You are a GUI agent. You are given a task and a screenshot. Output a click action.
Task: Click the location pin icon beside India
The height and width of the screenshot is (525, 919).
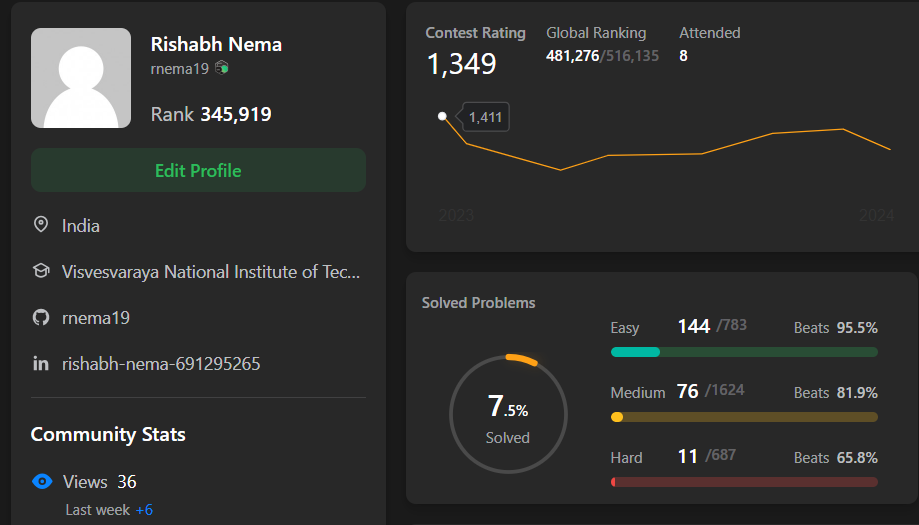pyautogui.click(x=41, y=225)
